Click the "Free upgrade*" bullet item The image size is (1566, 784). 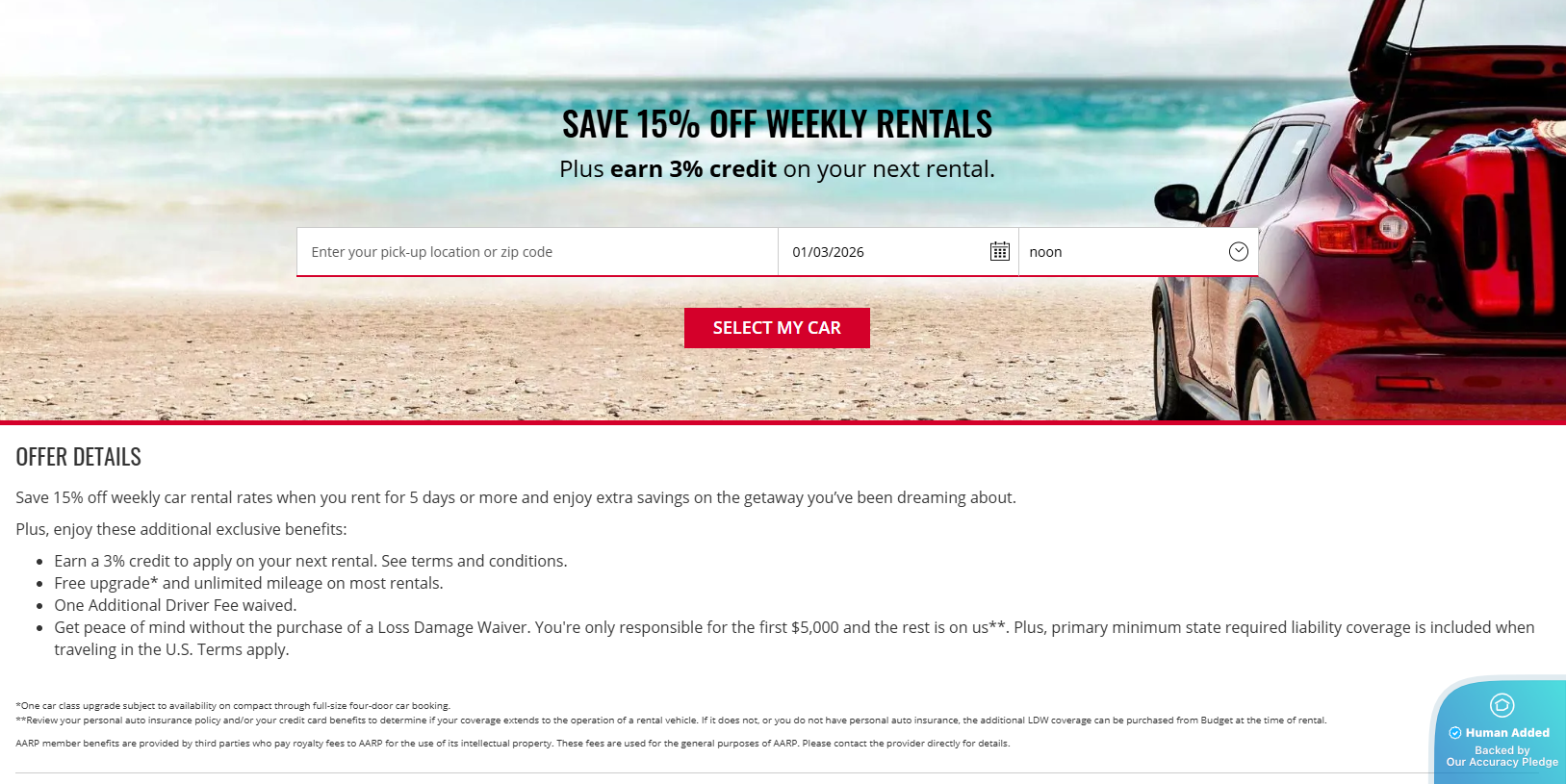tap(248, 583)
